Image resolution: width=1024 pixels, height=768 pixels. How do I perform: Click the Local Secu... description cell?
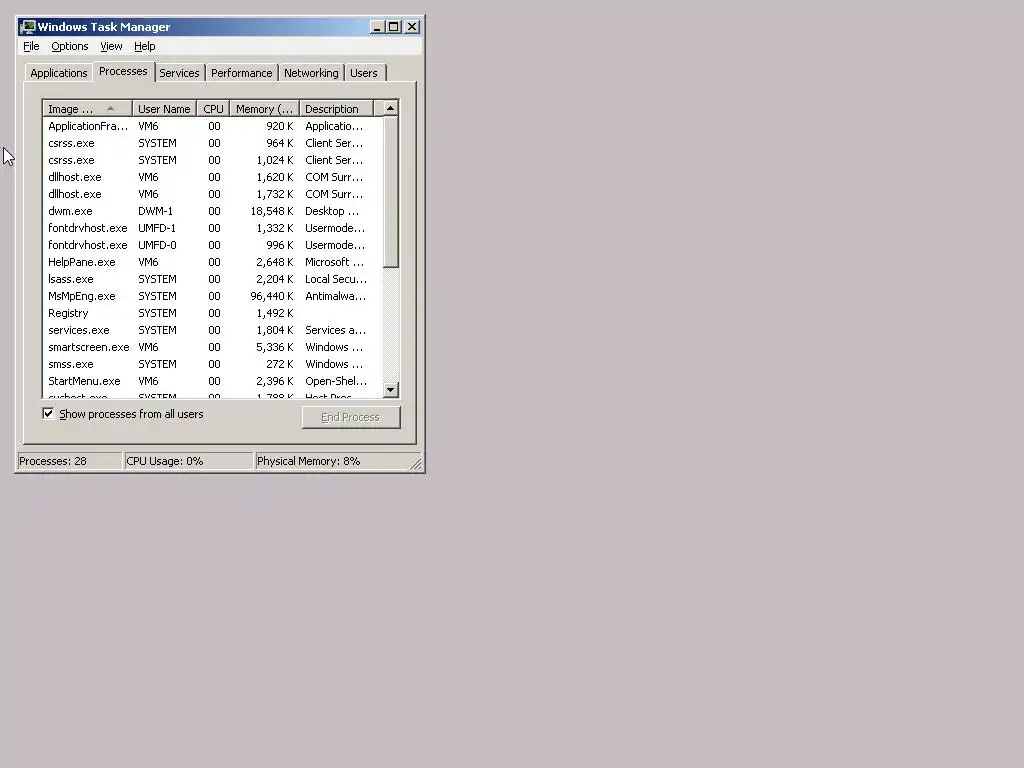click(x=336, y=279)
